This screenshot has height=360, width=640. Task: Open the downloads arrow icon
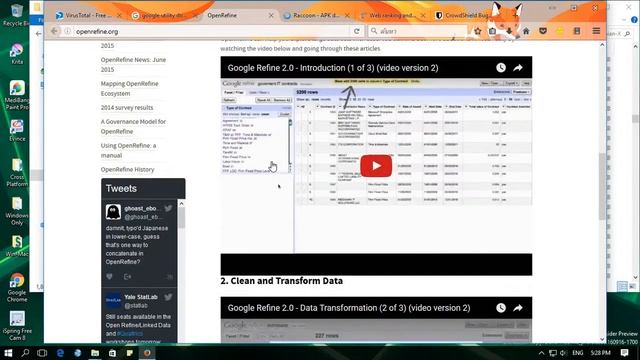click(x=509, y=31)
